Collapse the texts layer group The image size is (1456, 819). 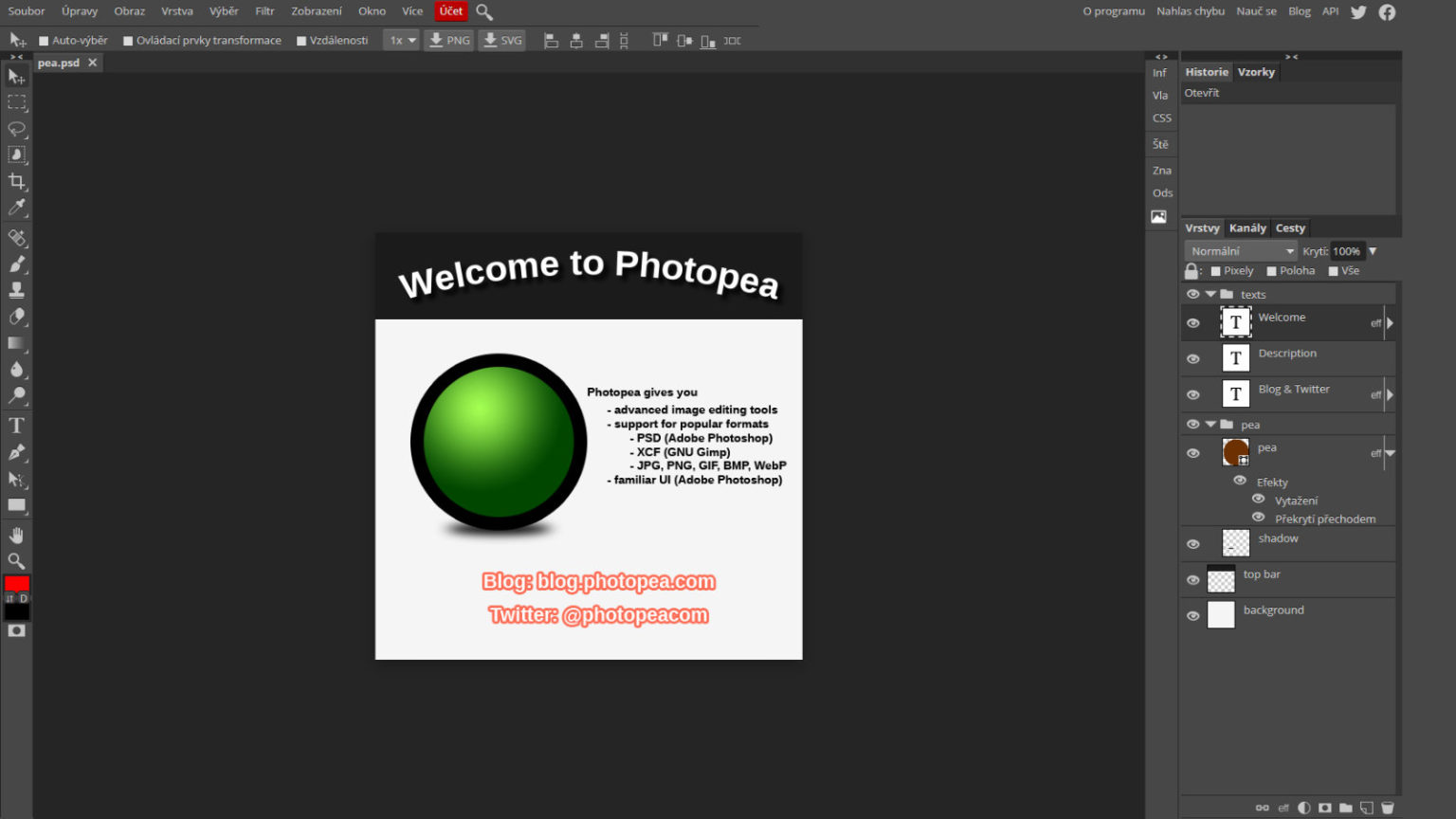1210,294
